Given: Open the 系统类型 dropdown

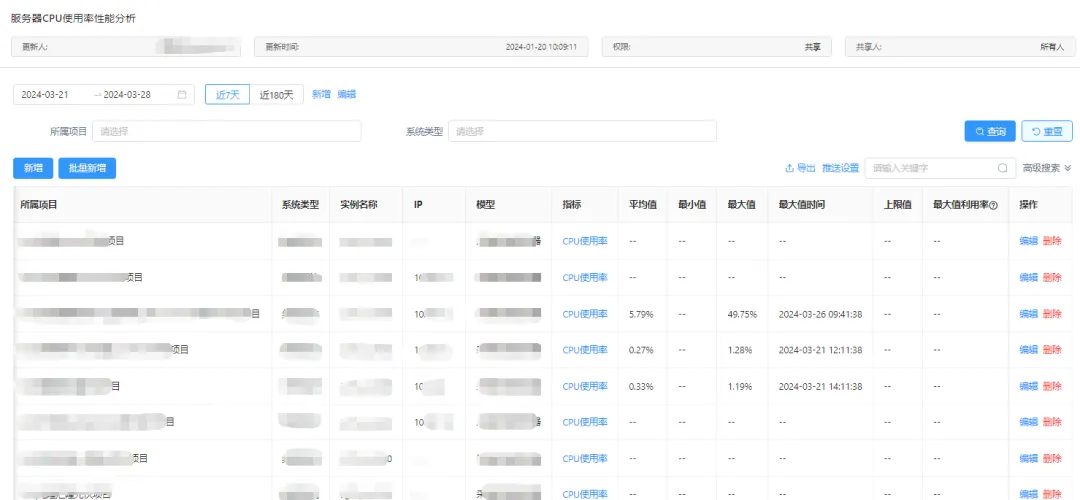Looking at the screenshot, I should coord(582,132).
